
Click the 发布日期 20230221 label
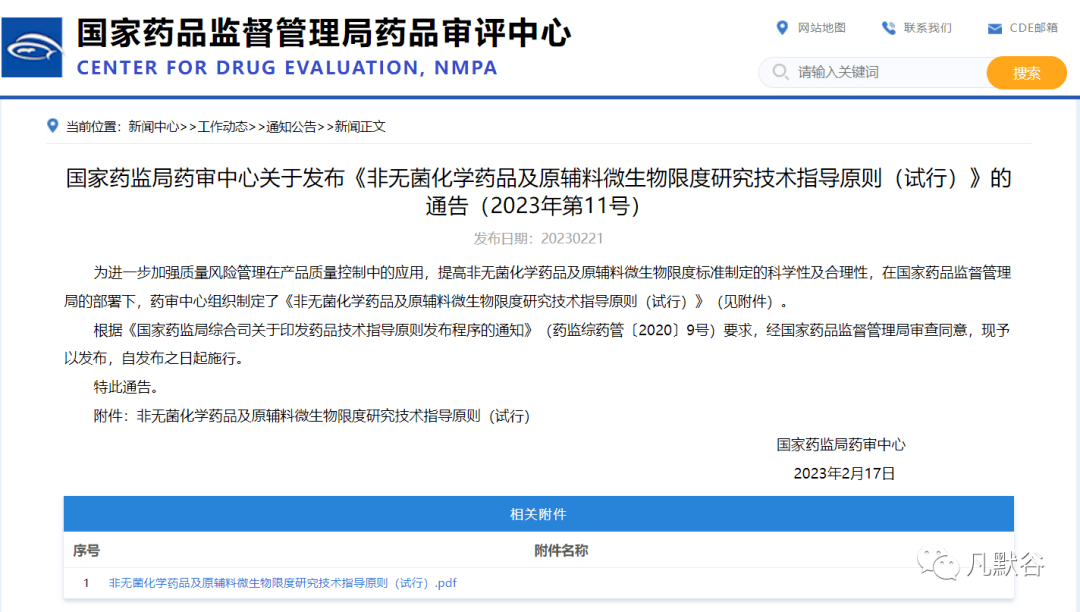540,237
